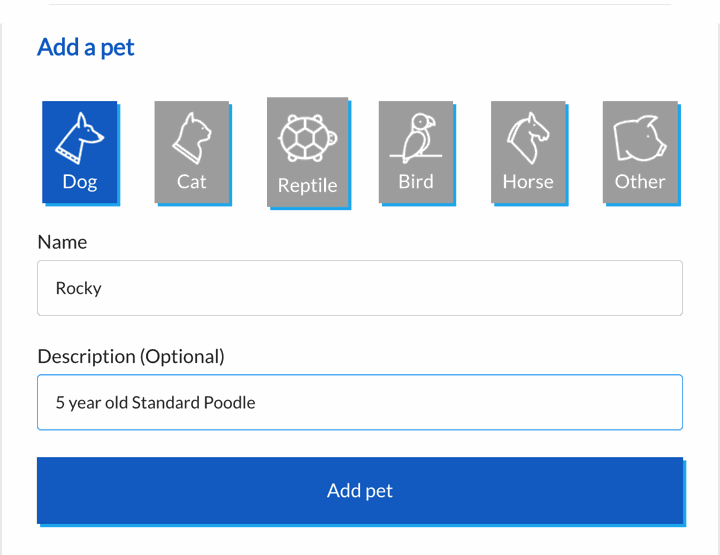
Task: Click the 'Reptile' text label
Action: (x=308, y=186)
